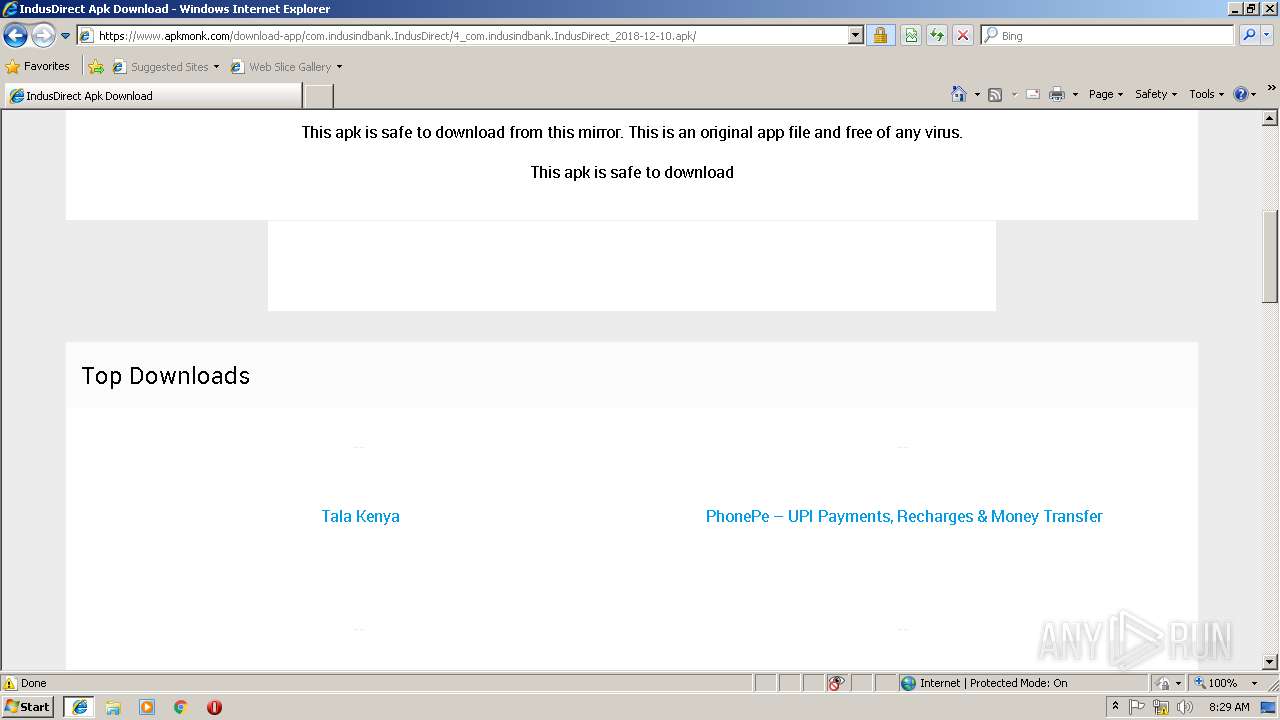Screen dimensions: 1280x720
Task: Click the volume speaker tray icon
Action: pyautogui.click(x=1185, y=707)
